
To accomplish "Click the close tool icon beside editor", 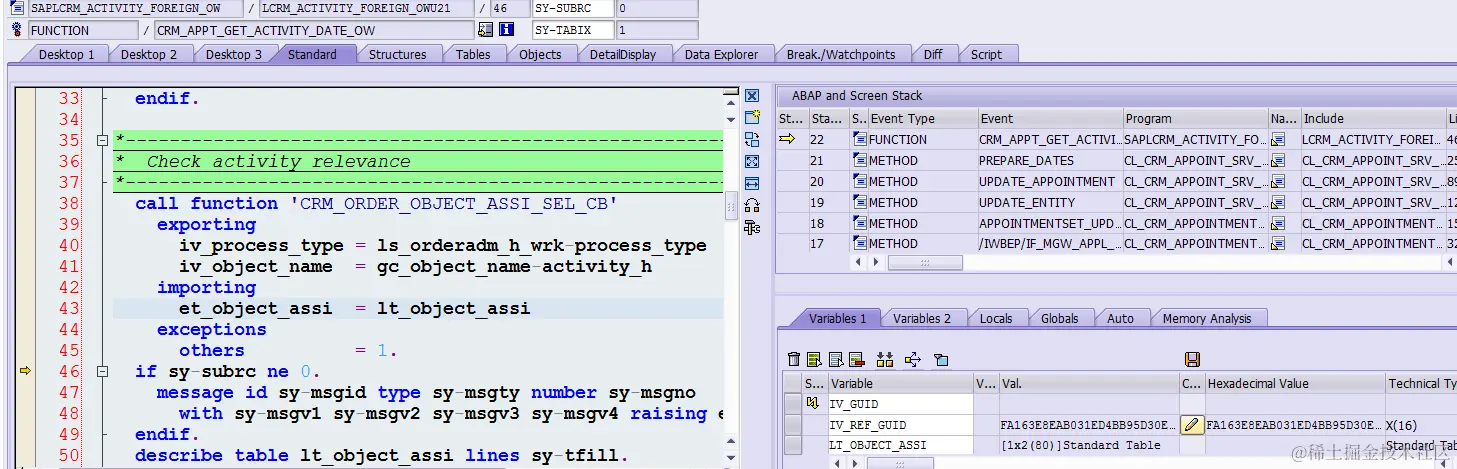I will 752,96.
